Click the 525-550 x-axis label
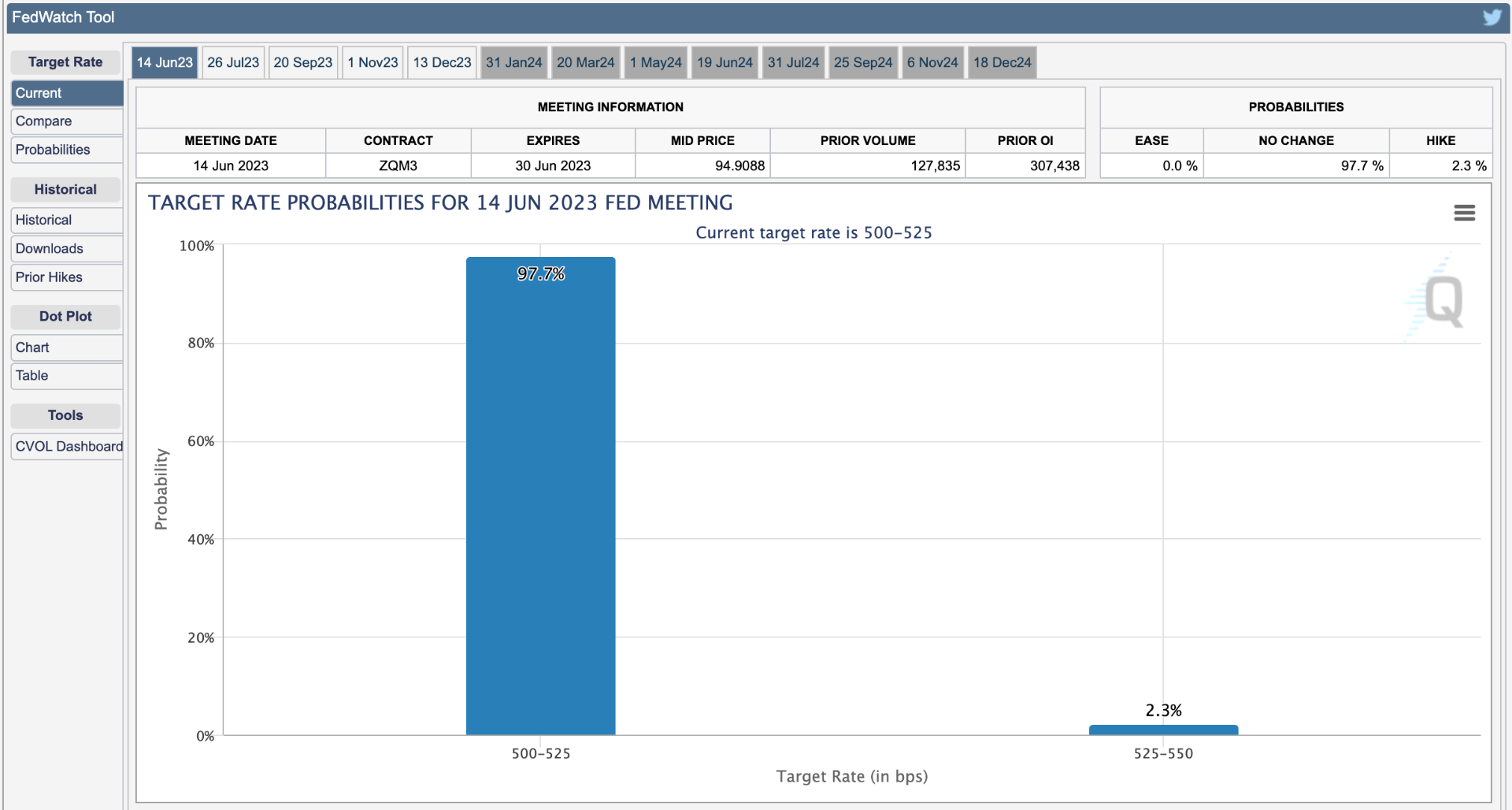 1163,753
